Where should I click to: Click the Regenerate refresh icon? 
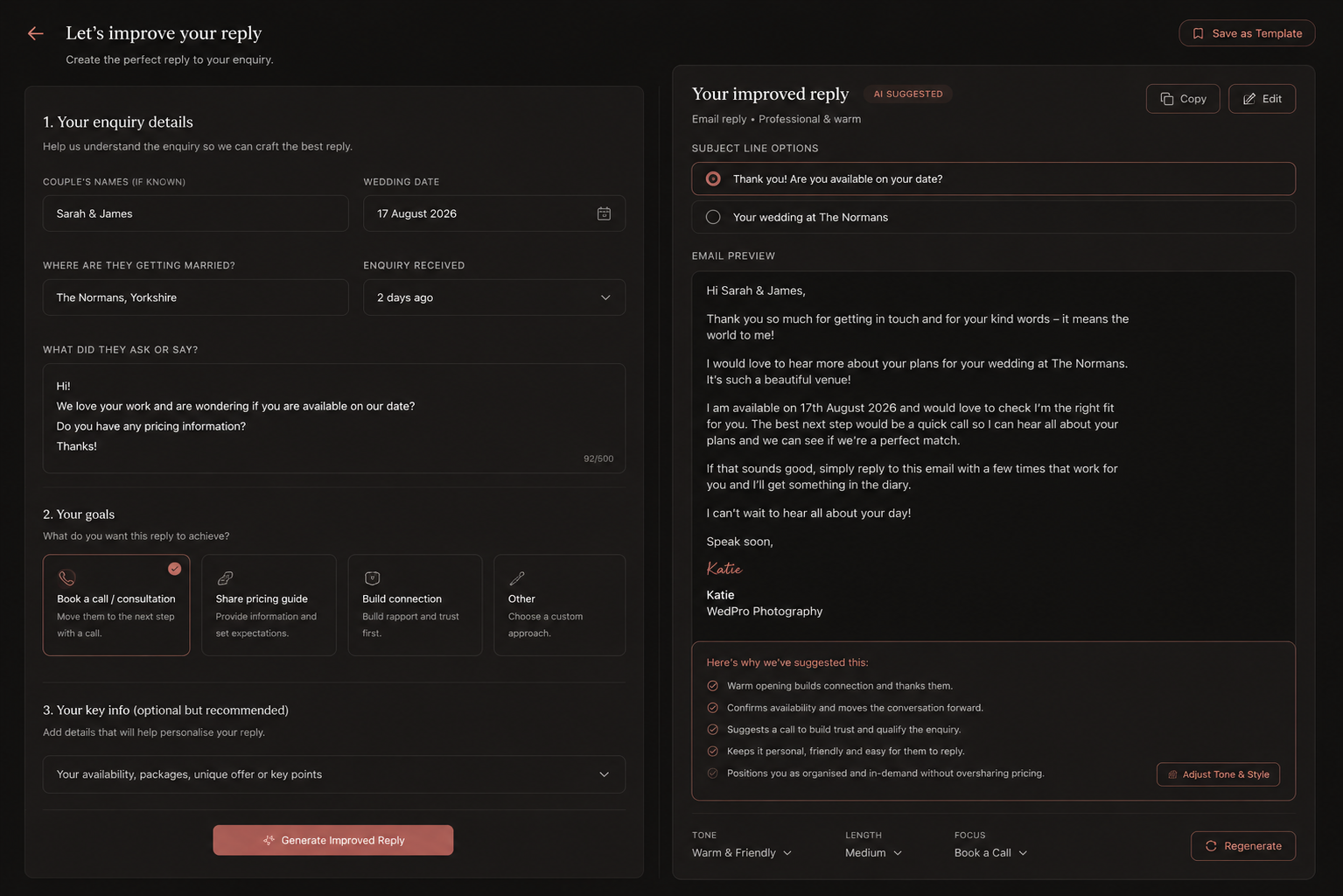(1211, 846)
